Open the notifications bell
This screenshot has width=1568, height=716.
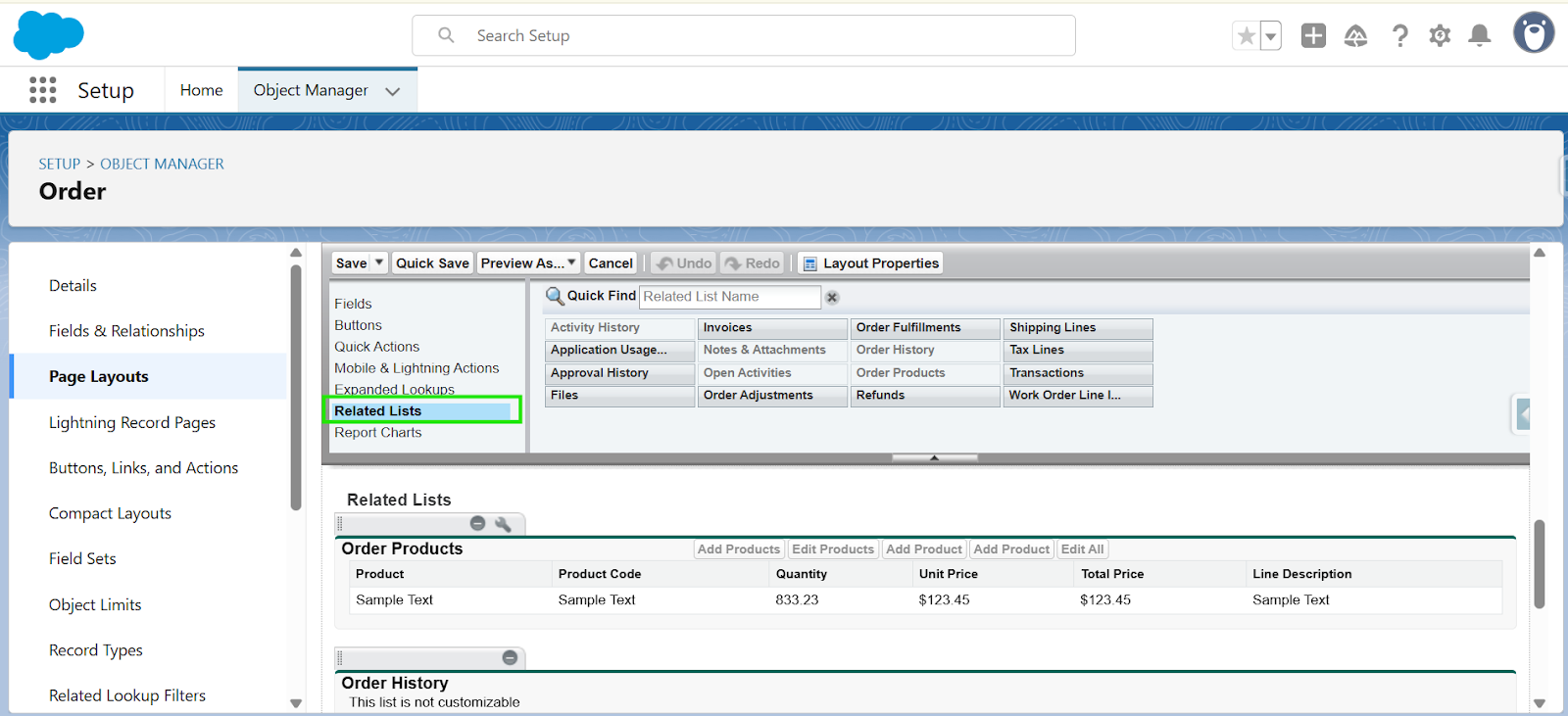1480,36
